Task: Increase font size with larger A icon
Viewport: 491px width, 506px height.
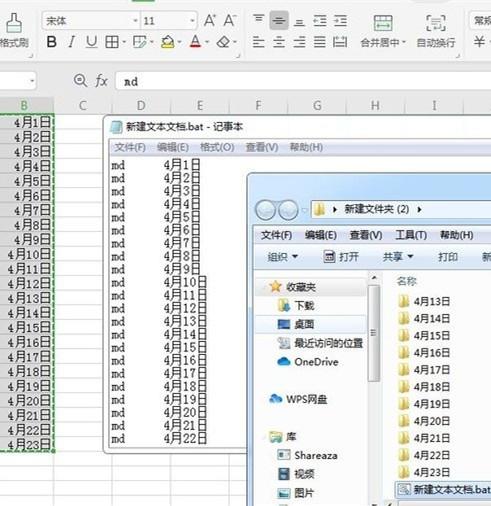Action: [x=210, y=21]
